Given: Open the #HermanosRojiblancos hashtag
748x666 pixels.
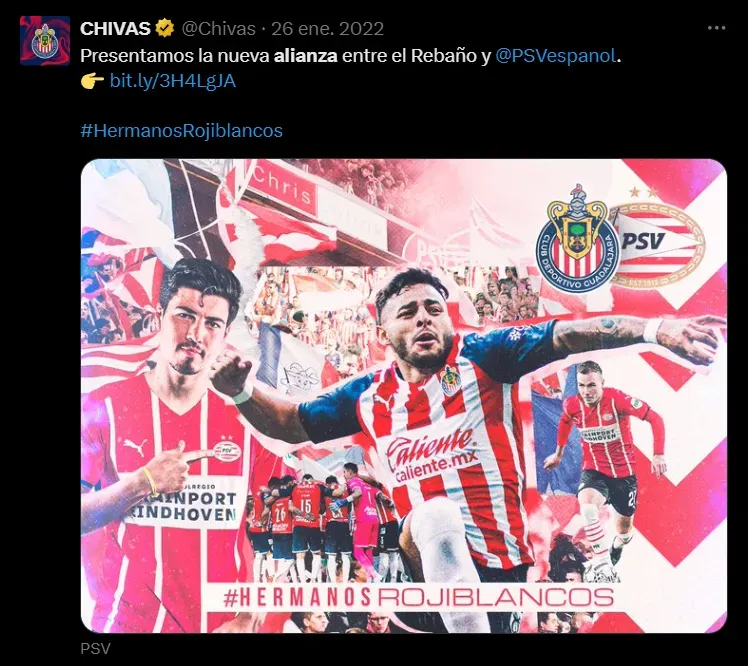Looking at the screenshot, I should [182, 131].
